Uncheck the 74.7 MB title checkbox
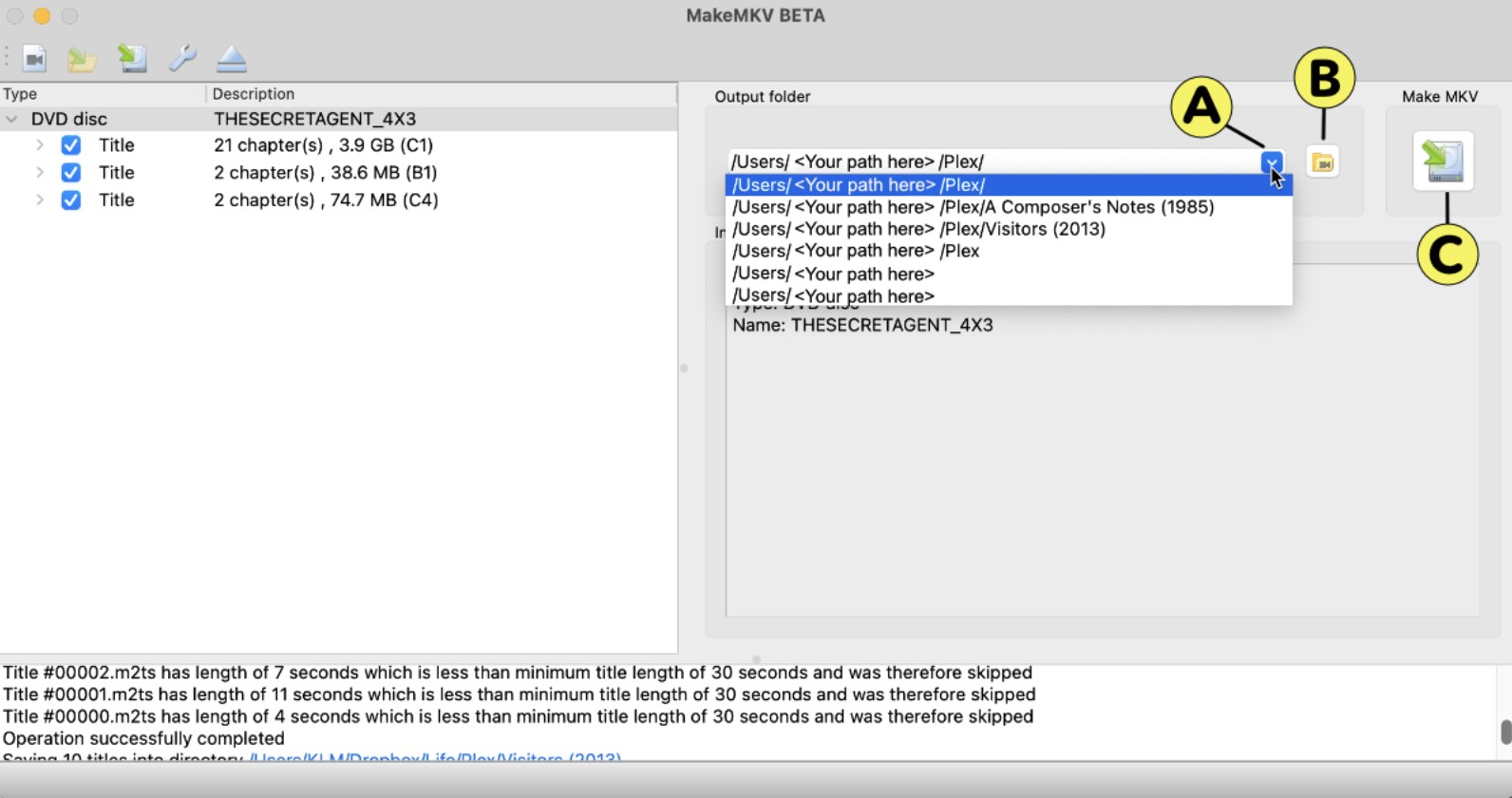 click(x=71, y=200)
